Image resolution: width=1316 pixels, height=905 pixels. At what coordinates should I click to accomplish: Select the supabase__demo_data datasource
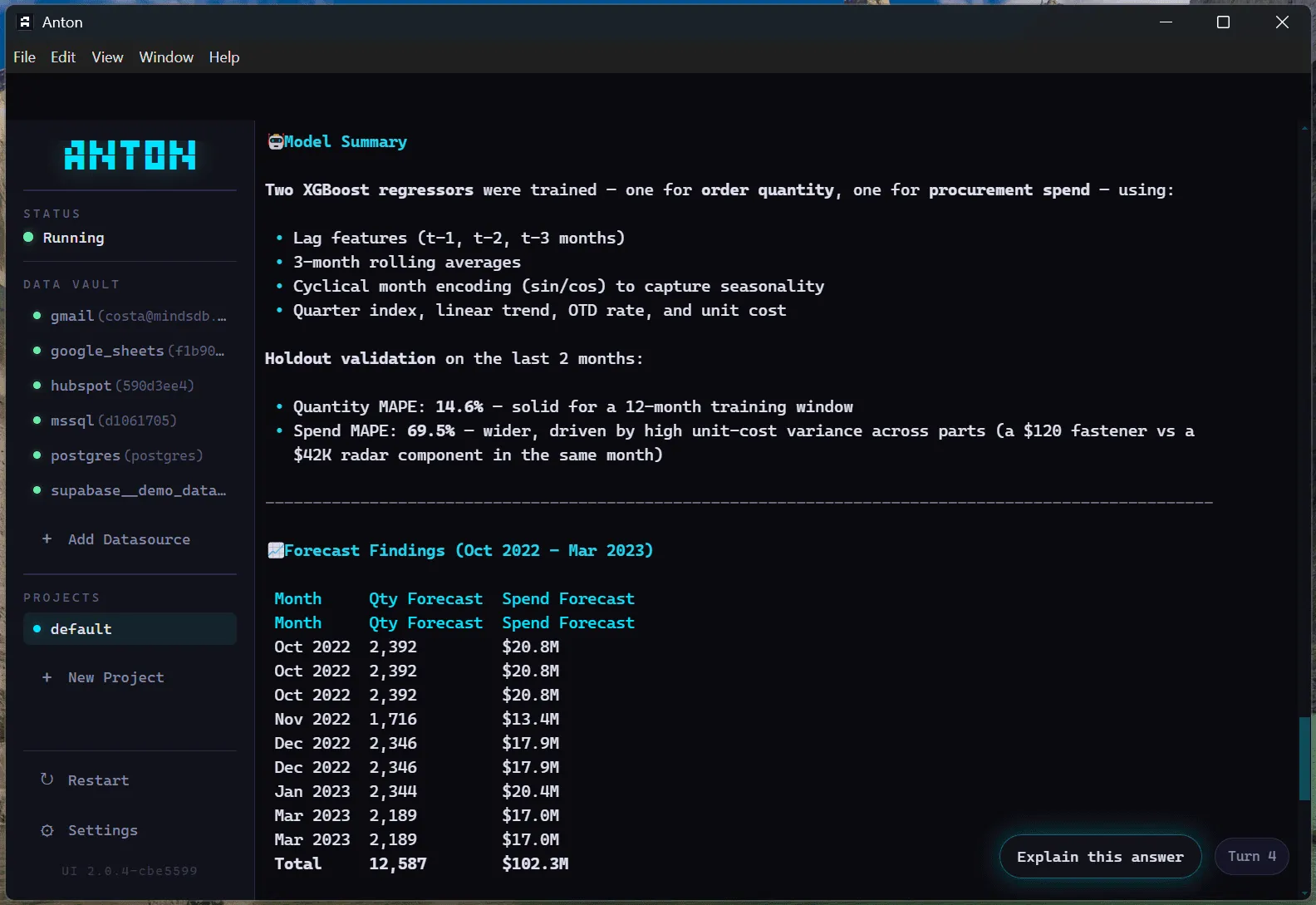click(x=130, y=490)
